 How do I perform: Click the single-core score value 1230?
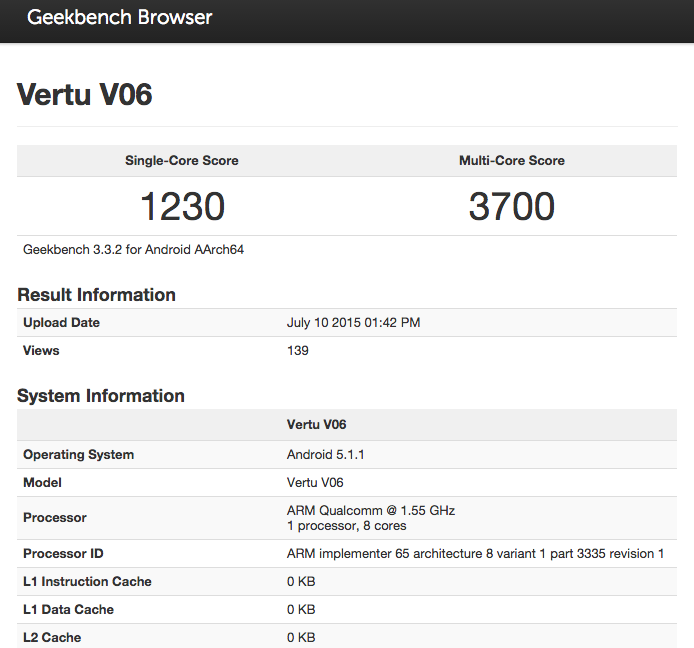pyautogui.click(x=182, y=207)
